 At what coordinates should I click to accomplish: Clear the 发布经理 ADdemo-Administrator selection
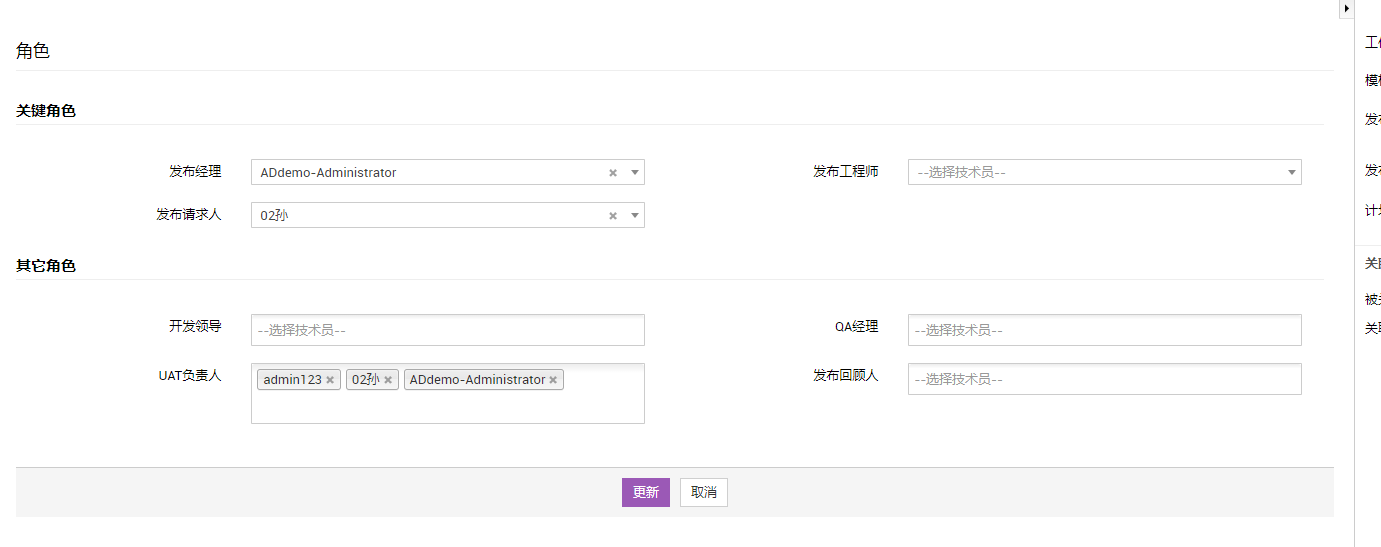613,173
